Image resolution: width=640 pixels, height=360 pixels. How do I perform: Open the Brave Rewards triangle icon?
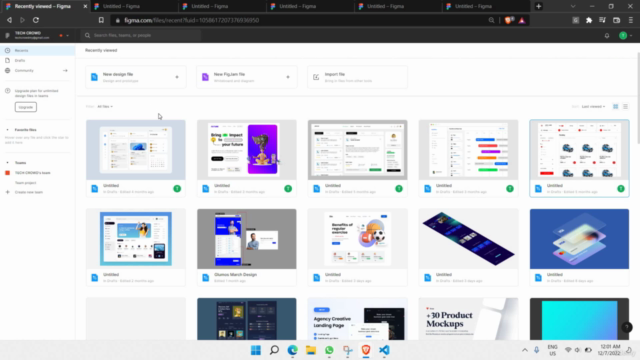point(522,20)
